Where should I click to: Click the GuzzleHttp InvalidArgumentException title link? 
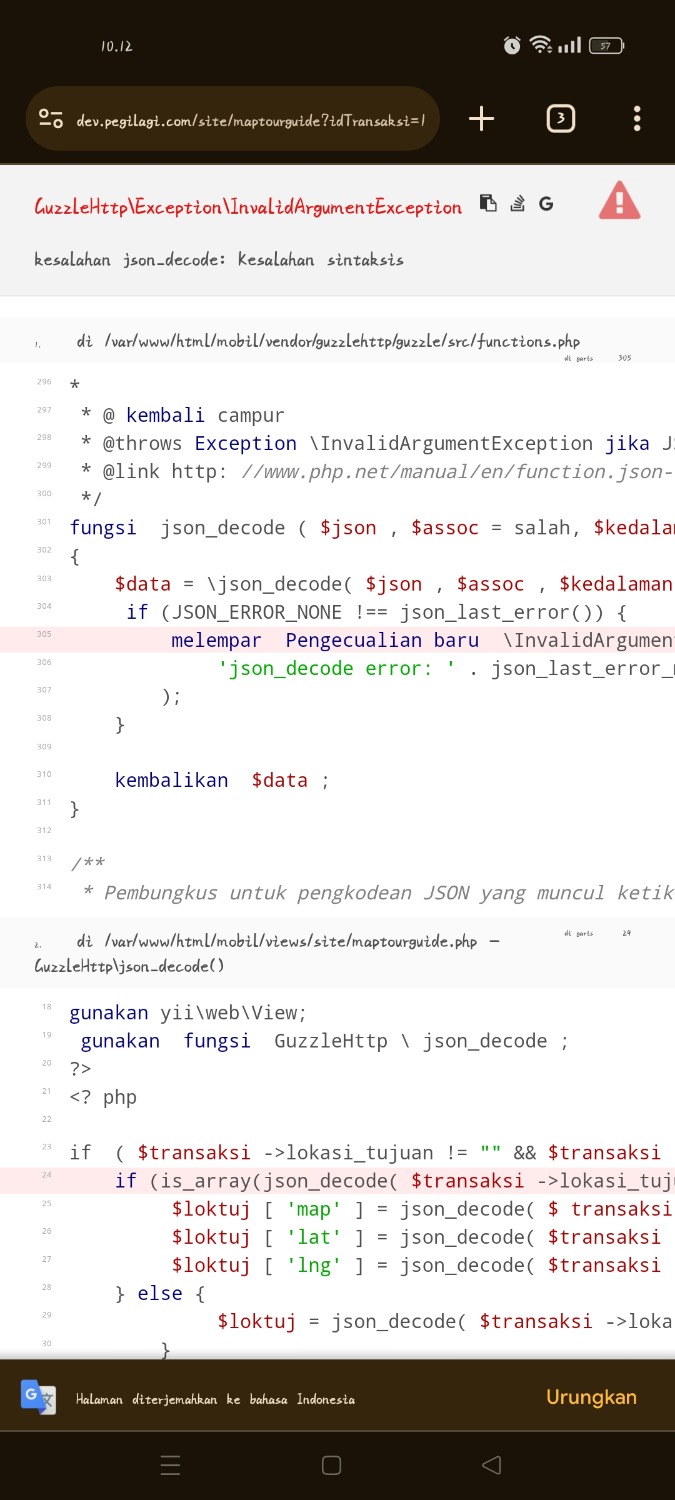tap(248, 207)
